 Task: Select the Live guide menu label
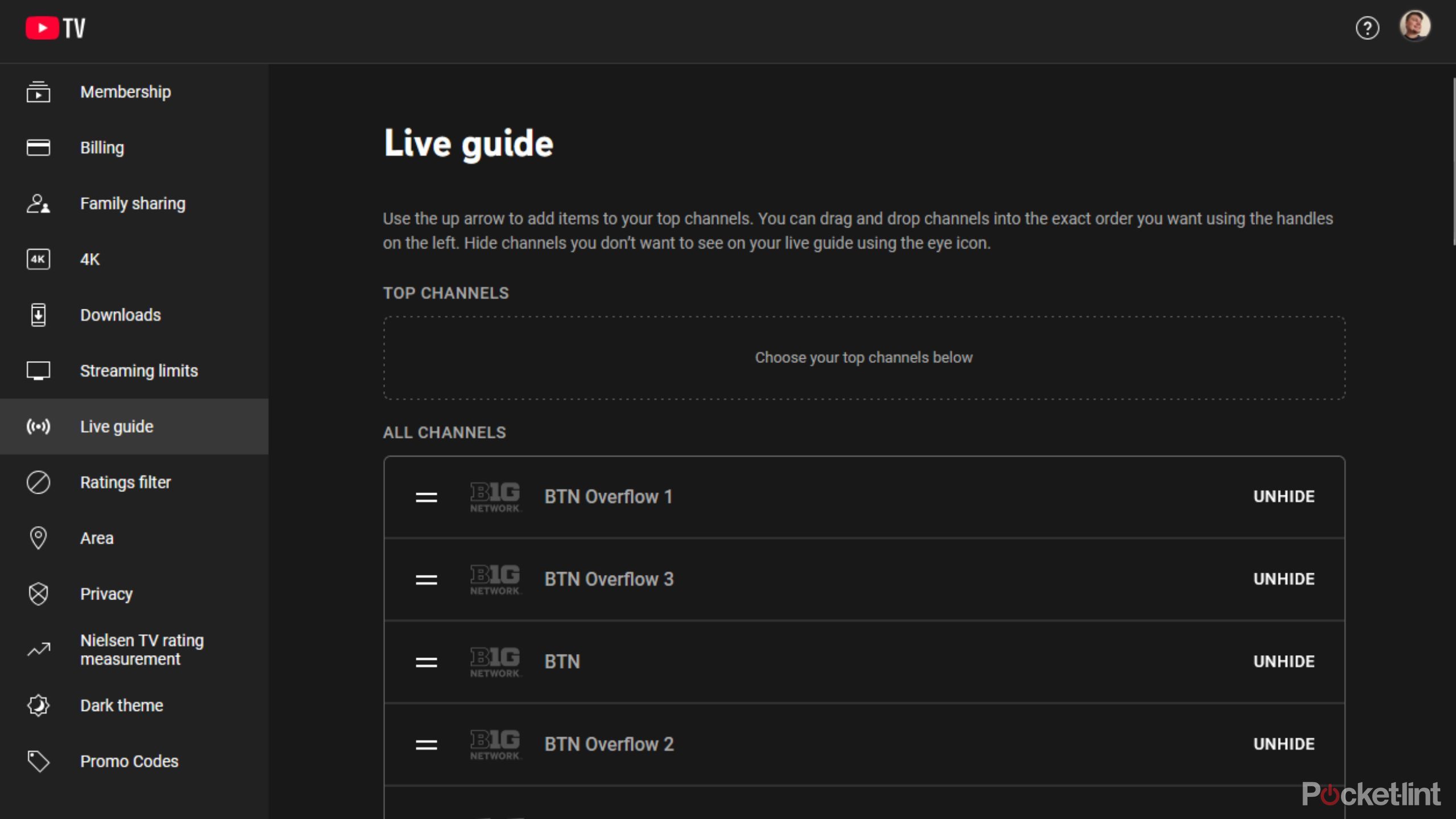[x=117, y=426]
